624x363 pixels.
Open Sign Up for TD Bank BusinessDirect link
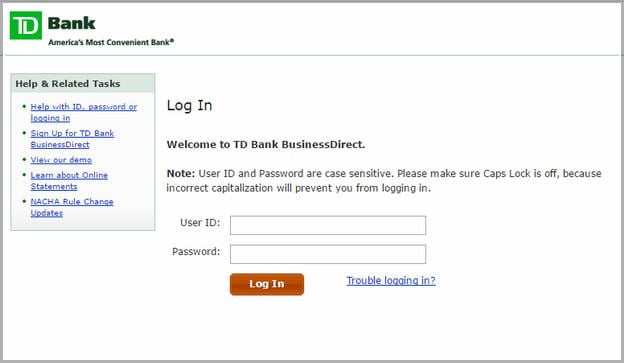(x=72, y=139)
